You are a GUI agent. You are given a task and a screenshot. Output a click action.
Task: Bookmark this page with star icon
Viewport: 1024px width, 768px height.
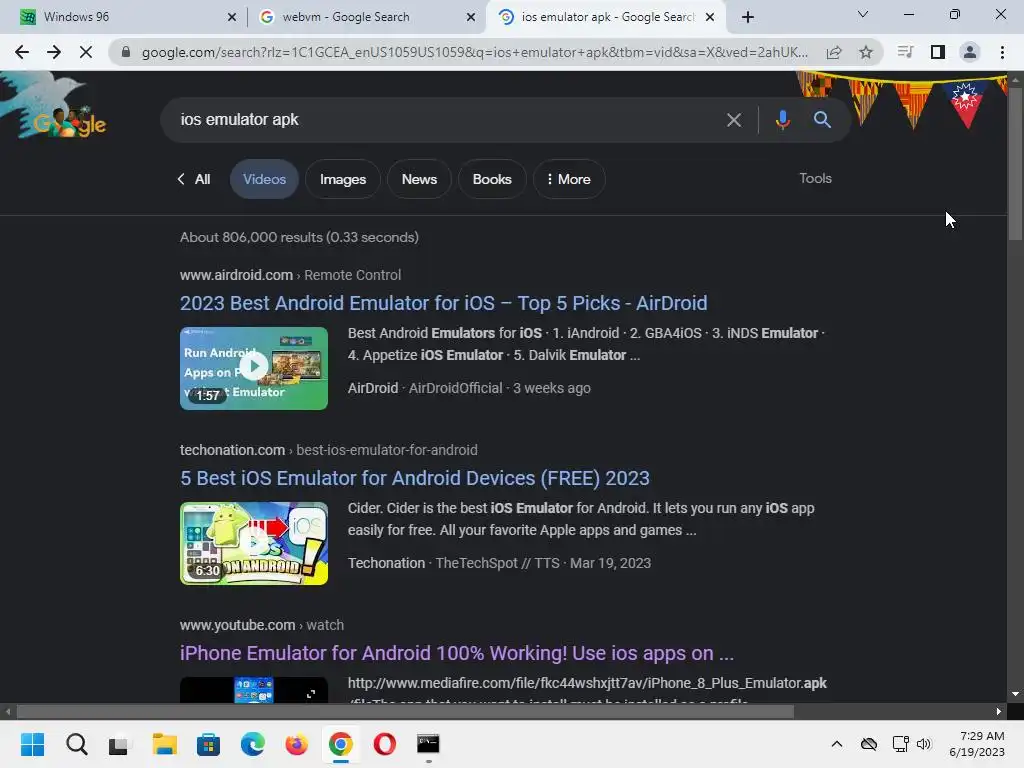tap(866, 52)
